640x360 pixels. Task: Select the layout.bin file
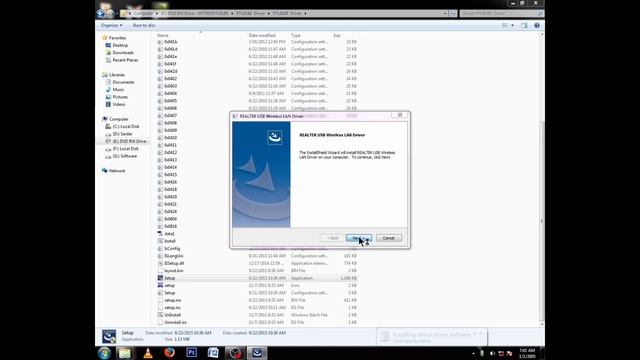(x=173, y=271)
